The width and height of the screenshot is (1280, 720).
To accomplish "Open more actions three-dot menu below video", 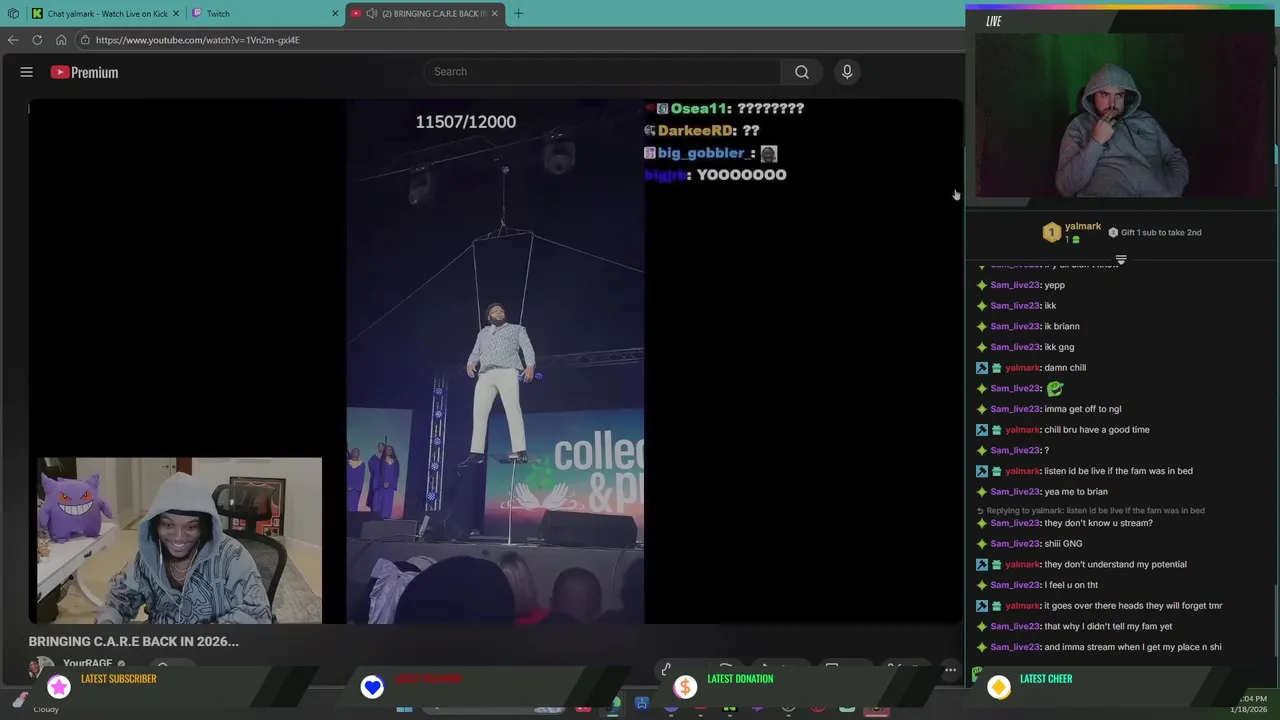I will tap(950, 669).
